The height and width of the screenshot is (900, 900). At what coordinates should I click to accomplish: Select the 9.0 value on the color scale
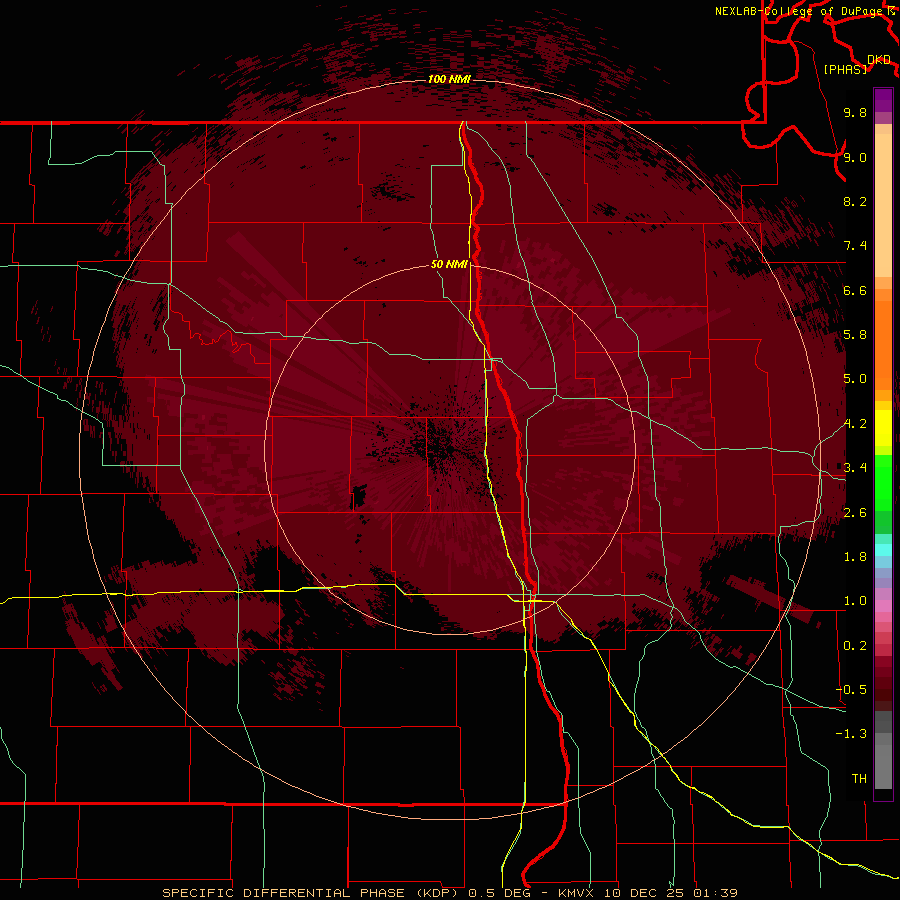[x=855, y=157]
